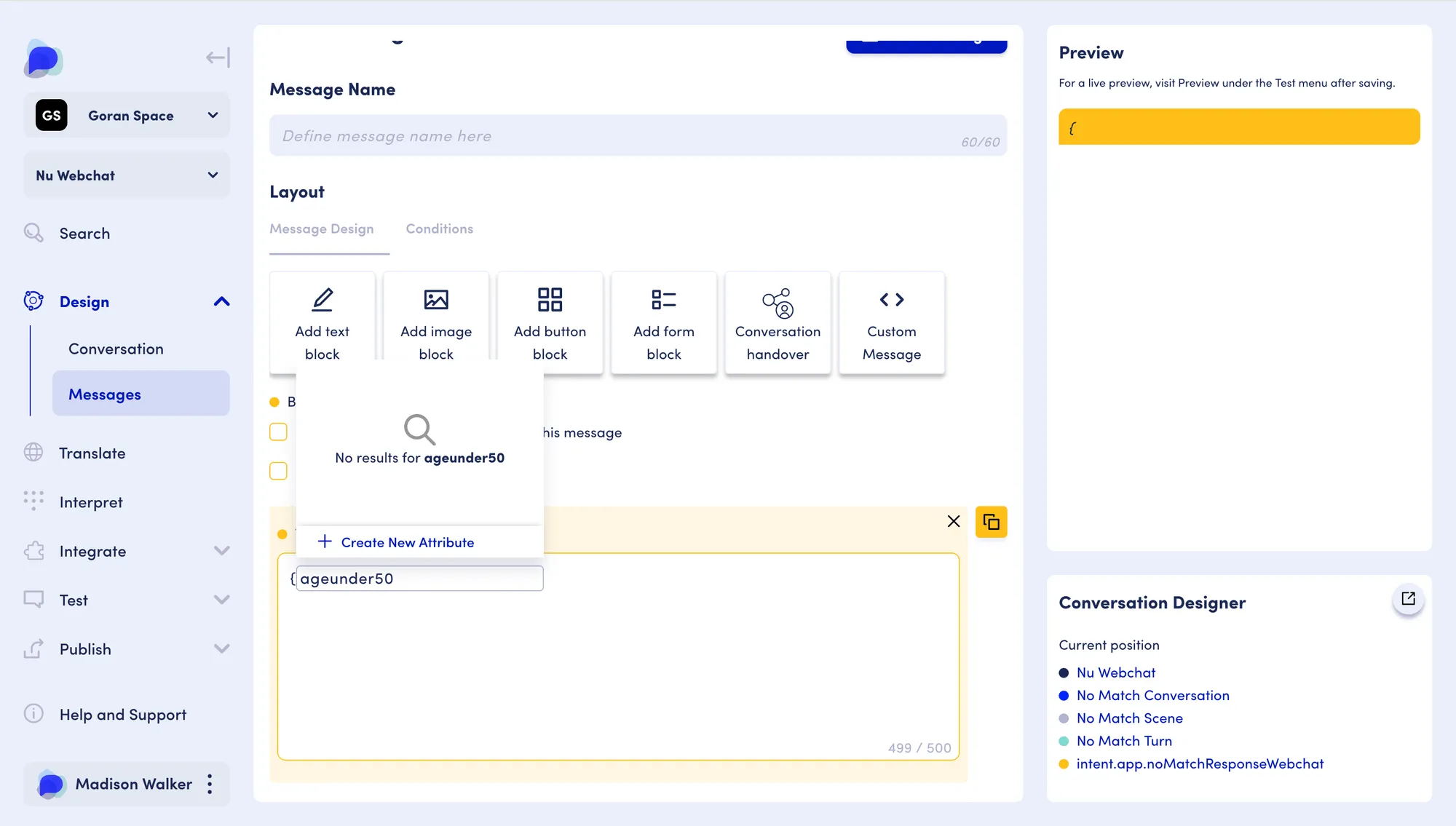Click the no-results magnifier icon
This screenshot has width=1456, height=826.
point(419,429)
